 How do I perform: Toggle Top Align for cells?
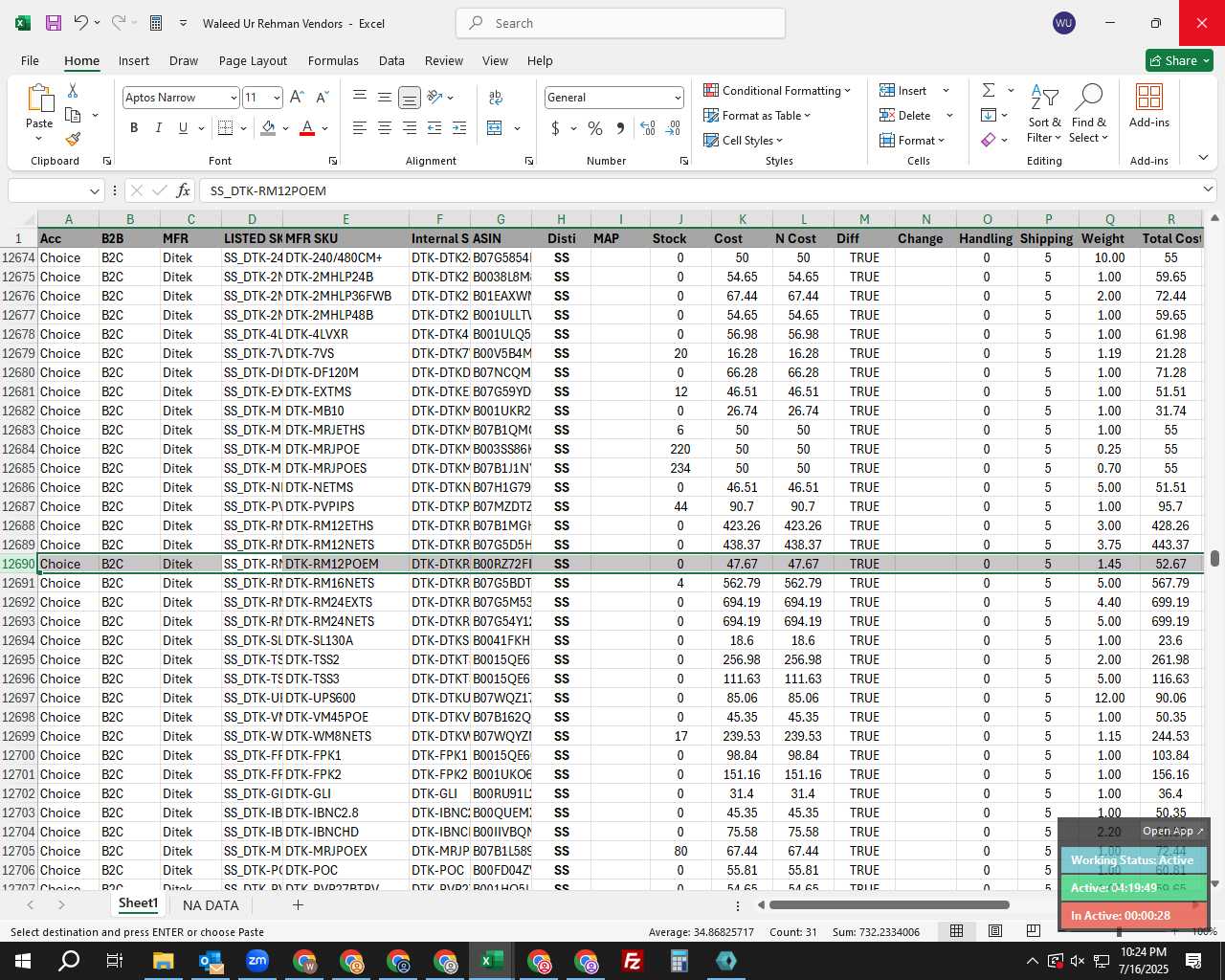(360, 98)
